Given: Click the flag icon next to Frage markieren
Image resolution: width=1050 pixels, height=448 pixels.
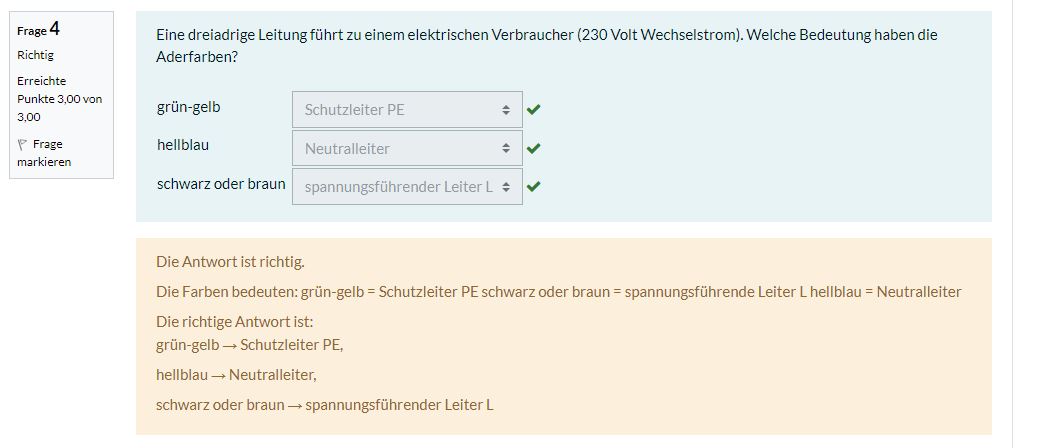Looking at the screenshot, I should [21, 144].
